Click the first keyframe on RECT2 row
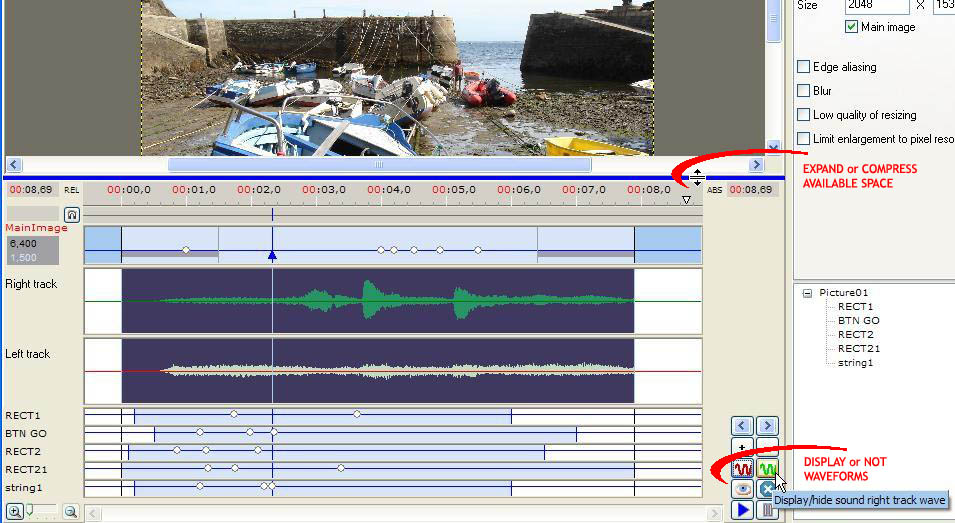Image resolution: width=955 pixels, height=523 pixels. [x=177, y=451]
